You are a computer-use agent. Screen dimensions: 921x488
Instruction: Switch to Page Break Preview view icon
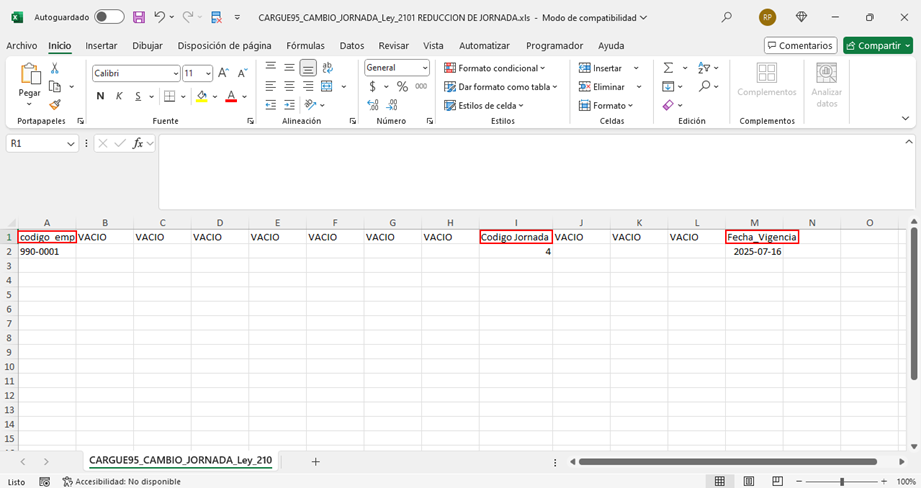(x=776, y=481)
